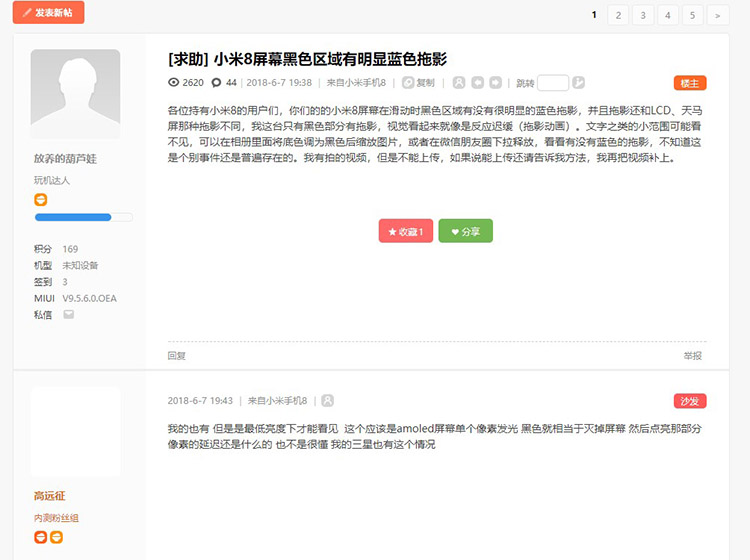This screenshot has width=750, height=560.
Task: Click the 楼主 badge
Action: (690, 83)
